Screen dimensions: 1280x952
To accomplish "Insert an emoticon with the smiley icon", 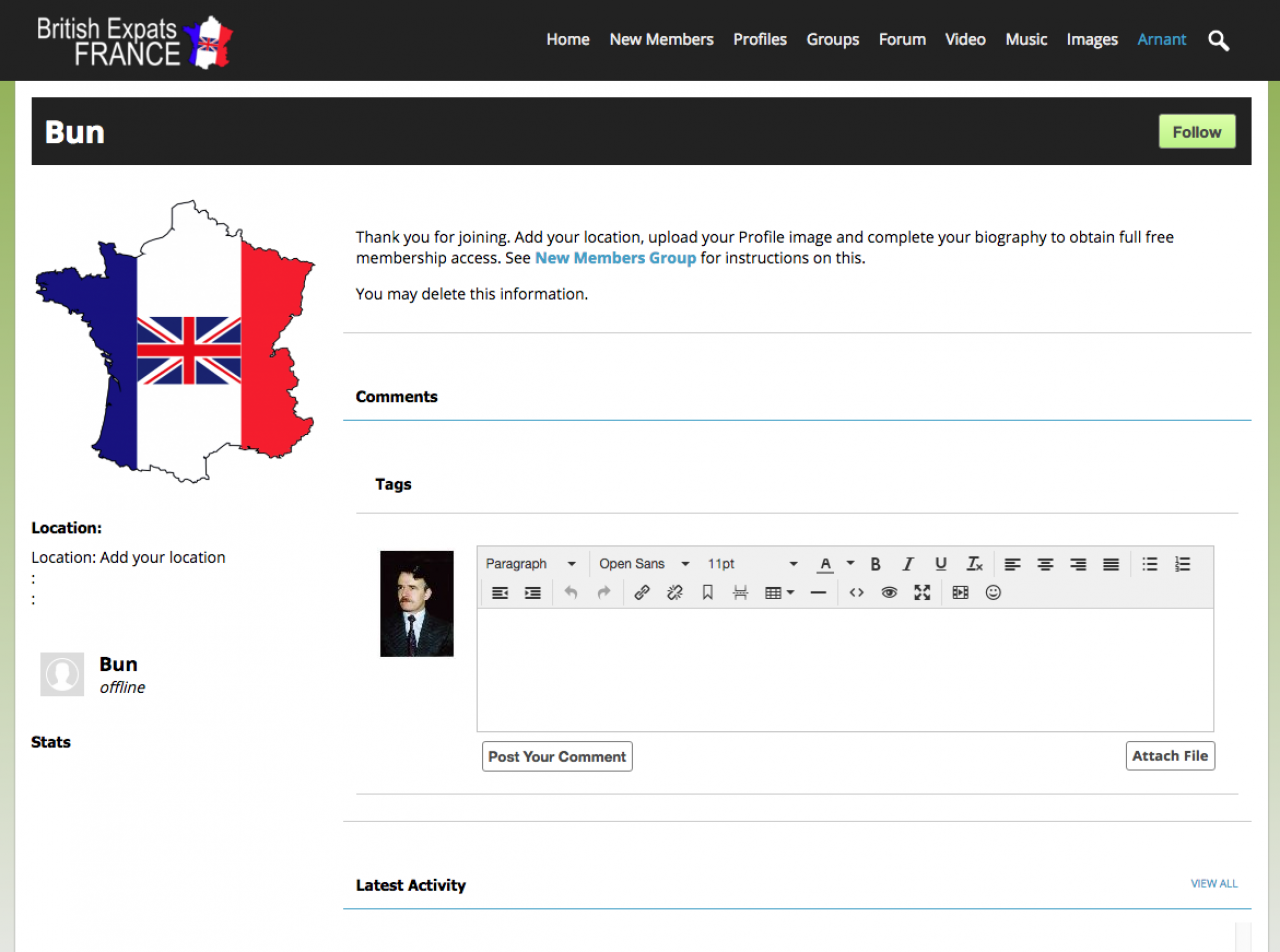I will click(x=993, y=593).
